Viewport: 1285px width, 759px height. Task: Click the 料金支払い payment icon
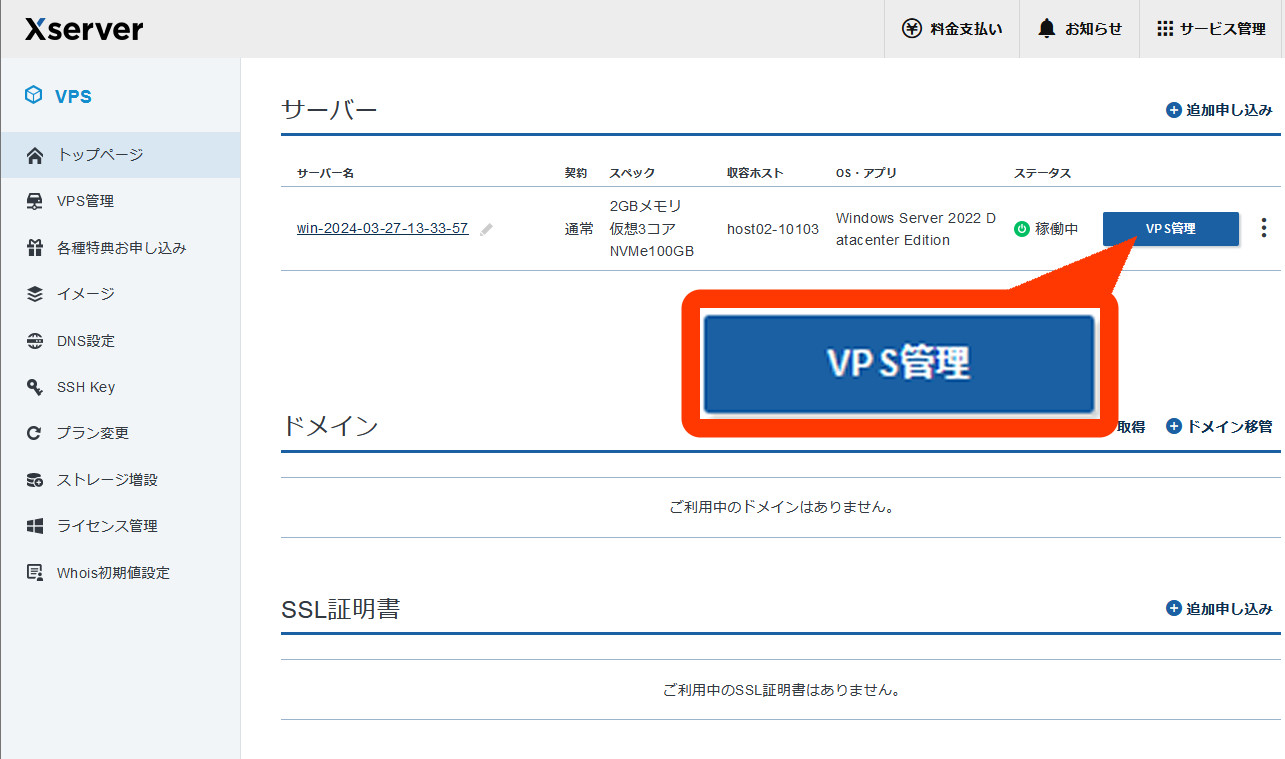pyautogui.click(x=912, y=28)
